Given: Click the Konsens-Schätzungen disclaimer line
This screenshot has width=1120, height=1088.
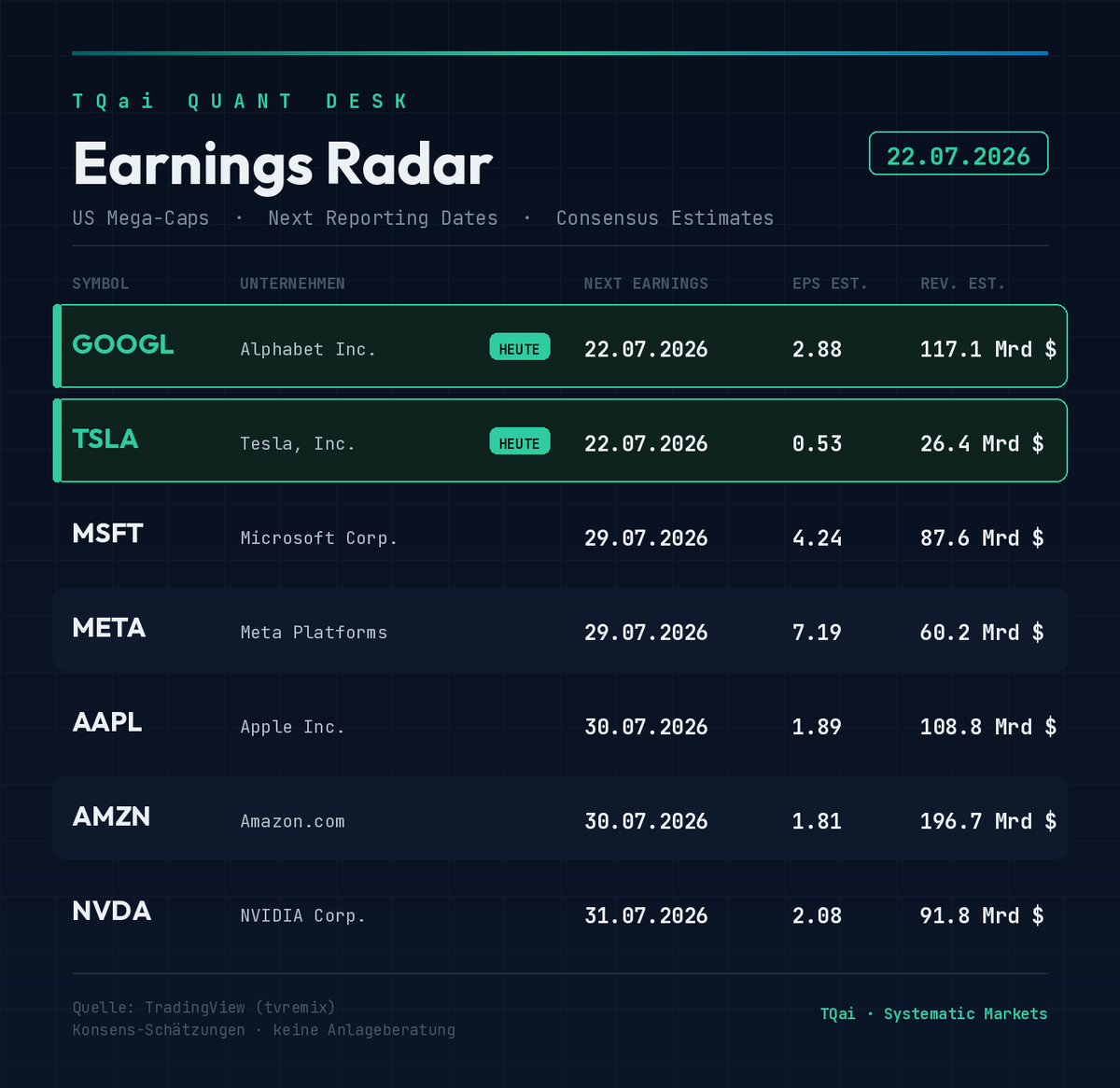Looking at the screenshot, I should tap(264, 1030).
